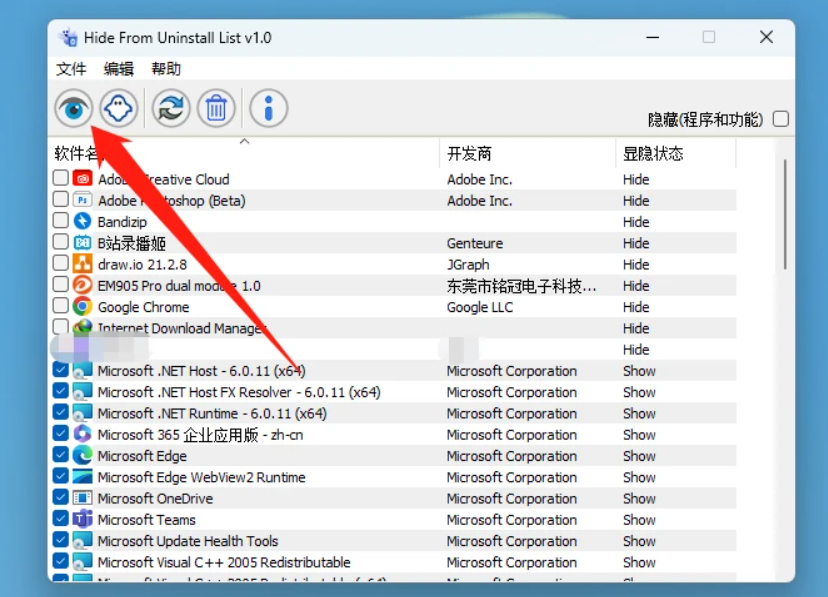Click the Adobe Creative Cloud red icon

click(82, 179)
